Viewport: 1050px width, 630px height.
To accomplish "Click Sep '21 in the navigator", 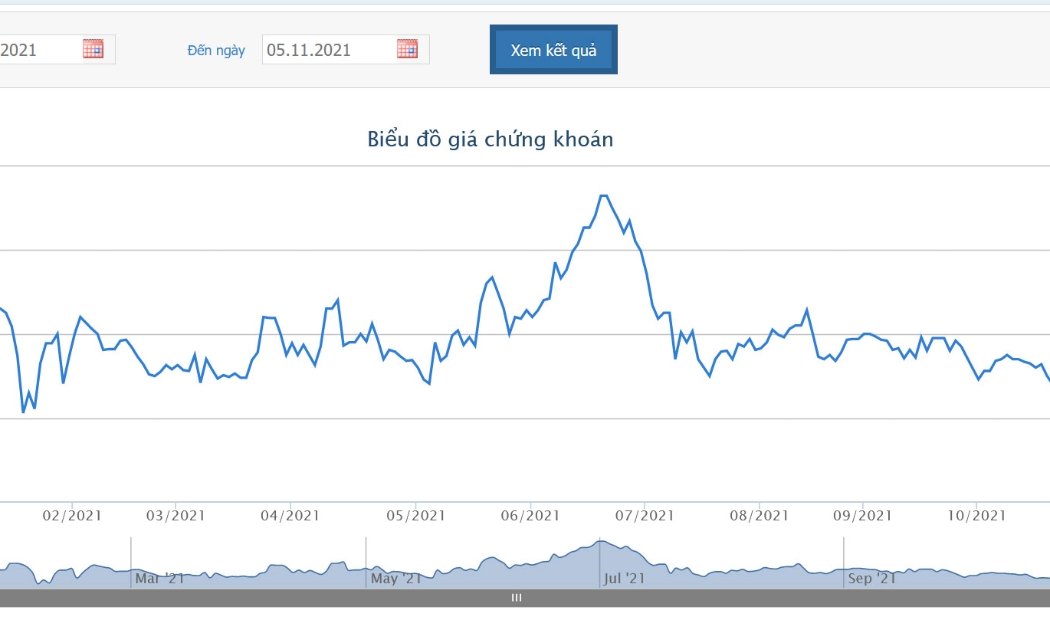I will pyautogui.click(x=871, y=578).
